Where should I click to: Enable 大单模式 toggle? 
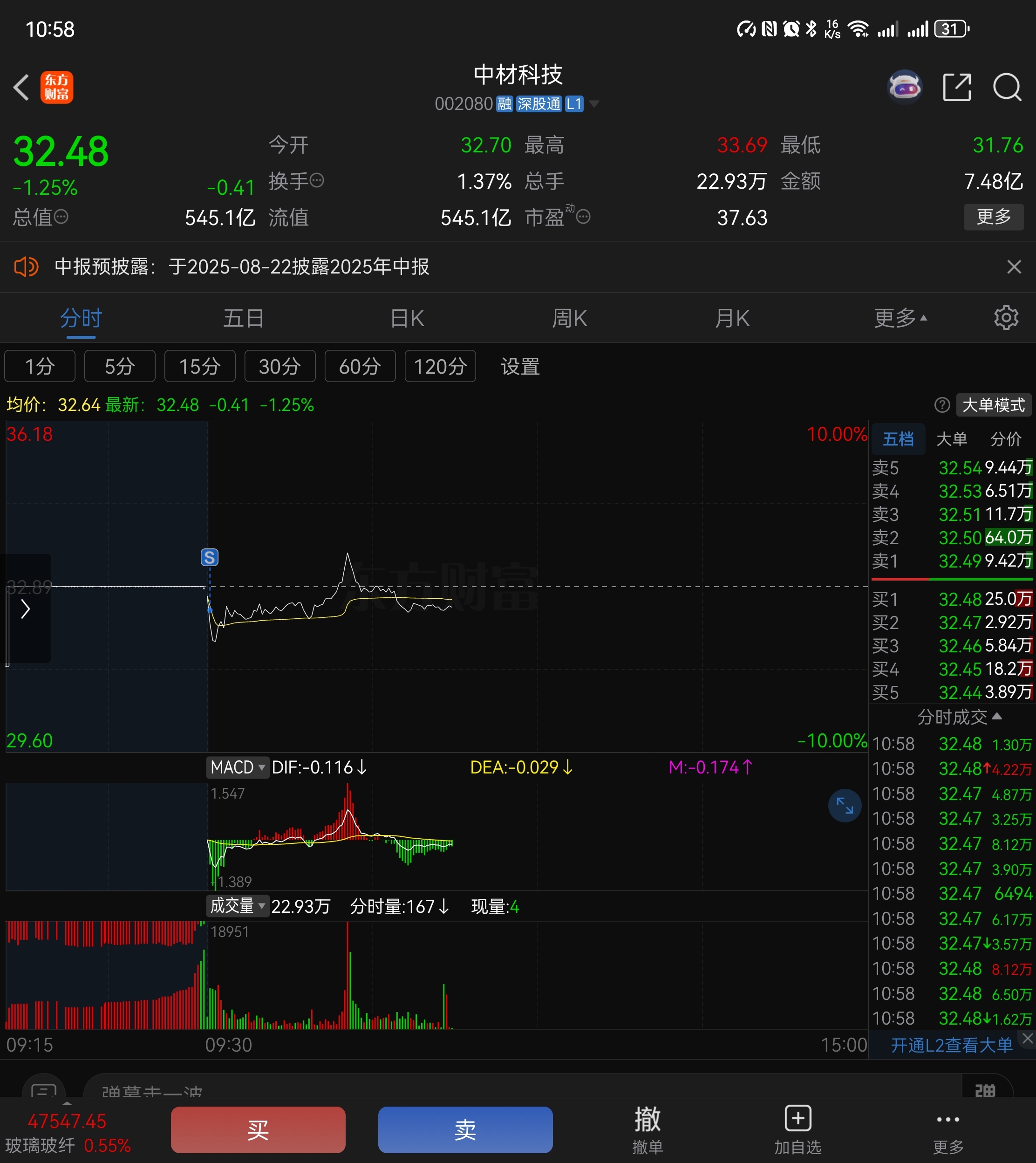click(x=993, y=405)
